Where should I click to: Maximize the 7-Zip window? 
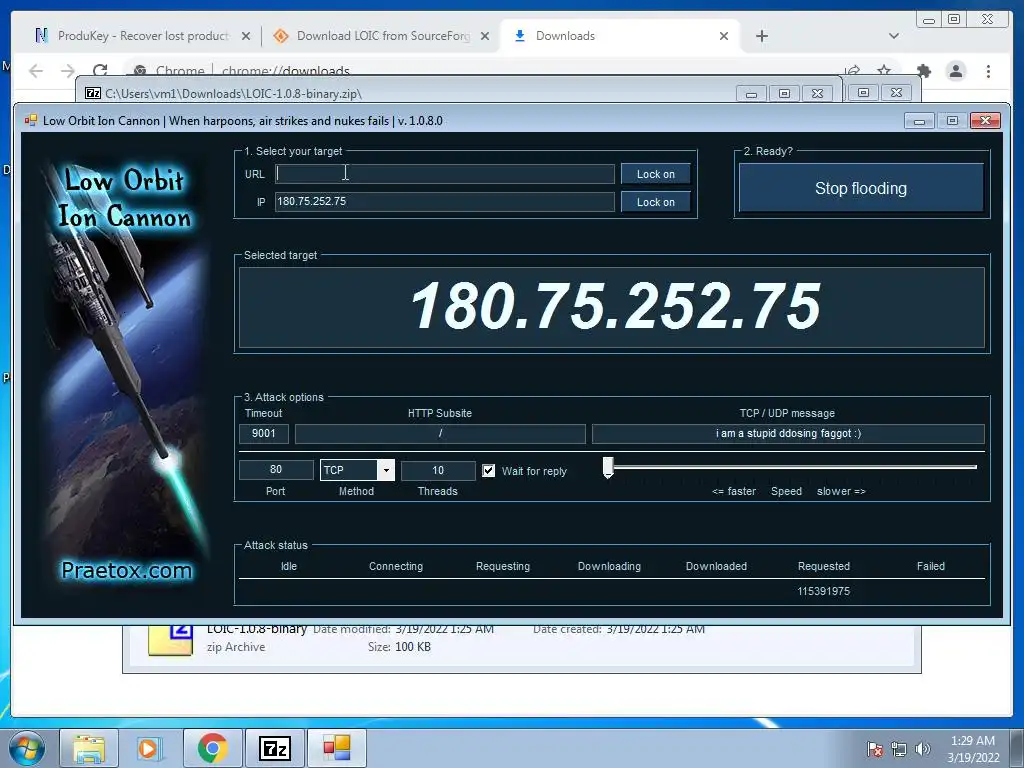(784, 93)
